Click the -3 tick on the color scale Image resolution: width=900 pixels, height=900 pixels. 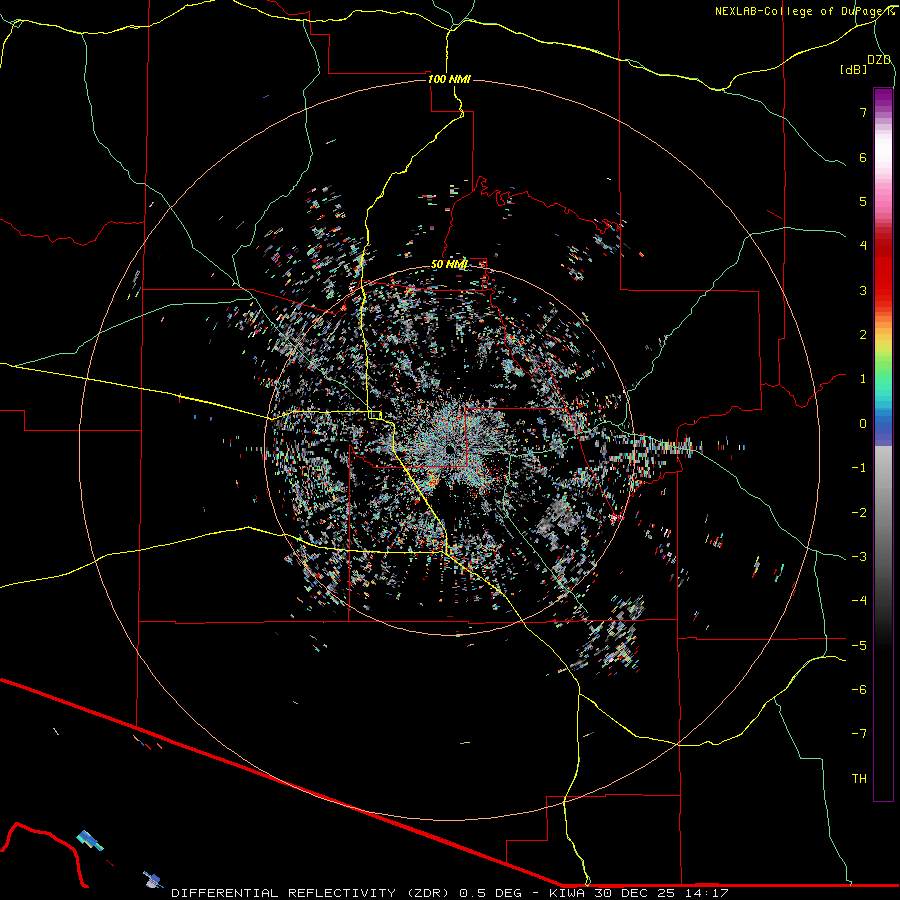coord(859,557)
